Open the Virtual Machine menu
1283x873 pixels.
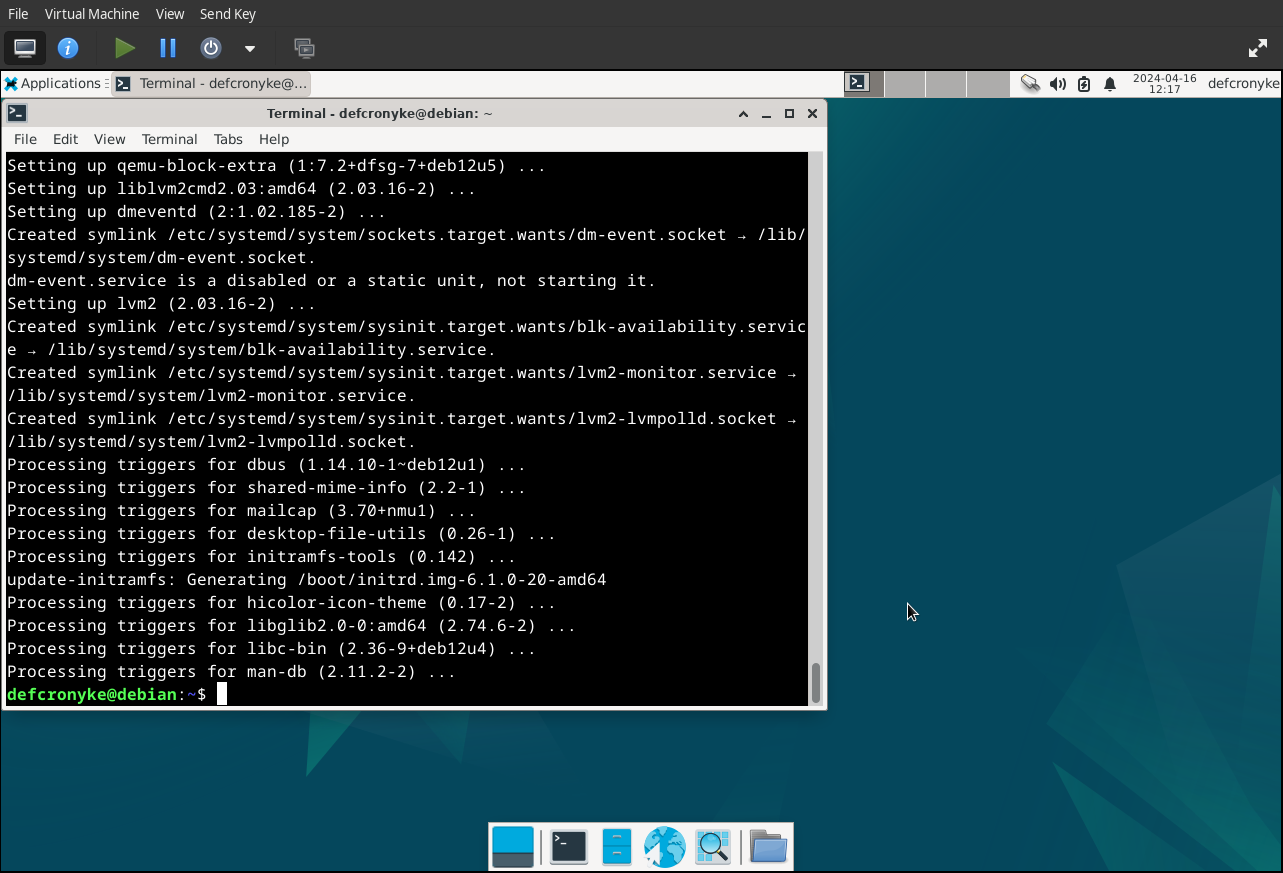pos(91,13)
